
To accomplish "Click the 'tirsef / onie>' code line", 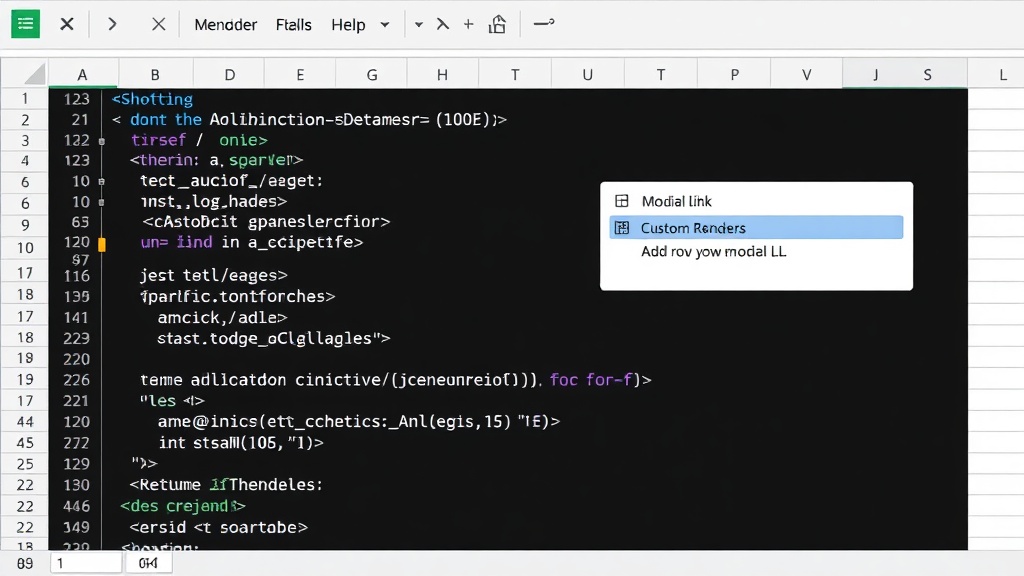I will pyautogui.click(x=199, y=140).
